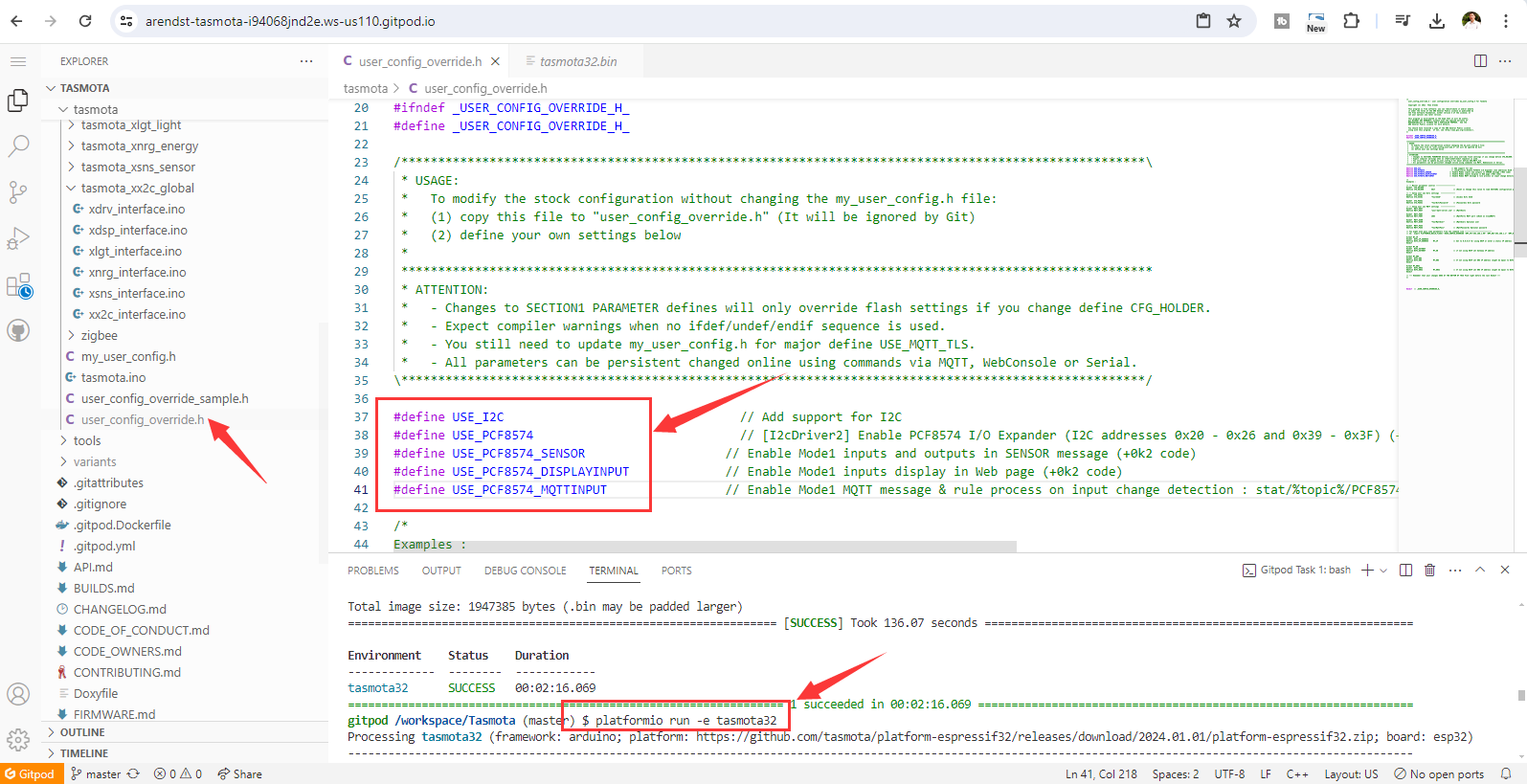
Task: Click the Gitpod button in status bar
Action: click(31, 774)
